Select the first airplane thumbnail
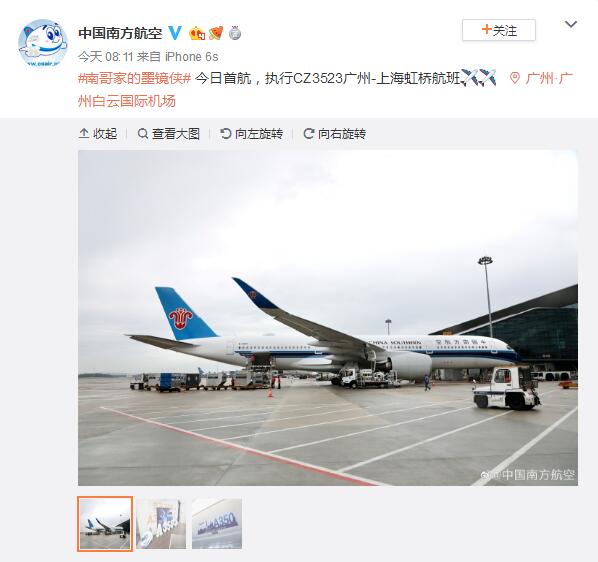598x562 pixels. point(105,523)
